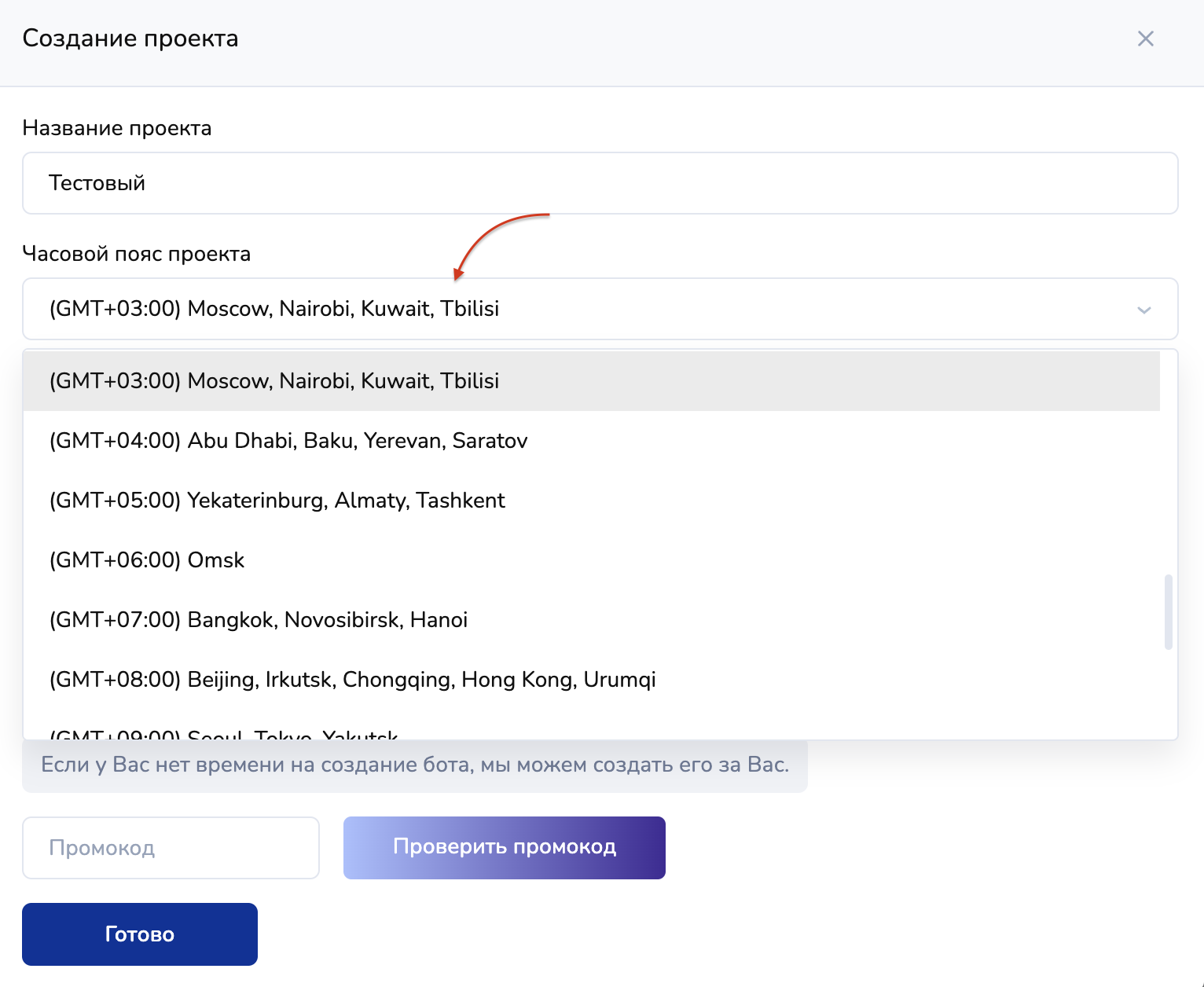Click the Готово button
The image size is (1204, 987).
point(140,934)
